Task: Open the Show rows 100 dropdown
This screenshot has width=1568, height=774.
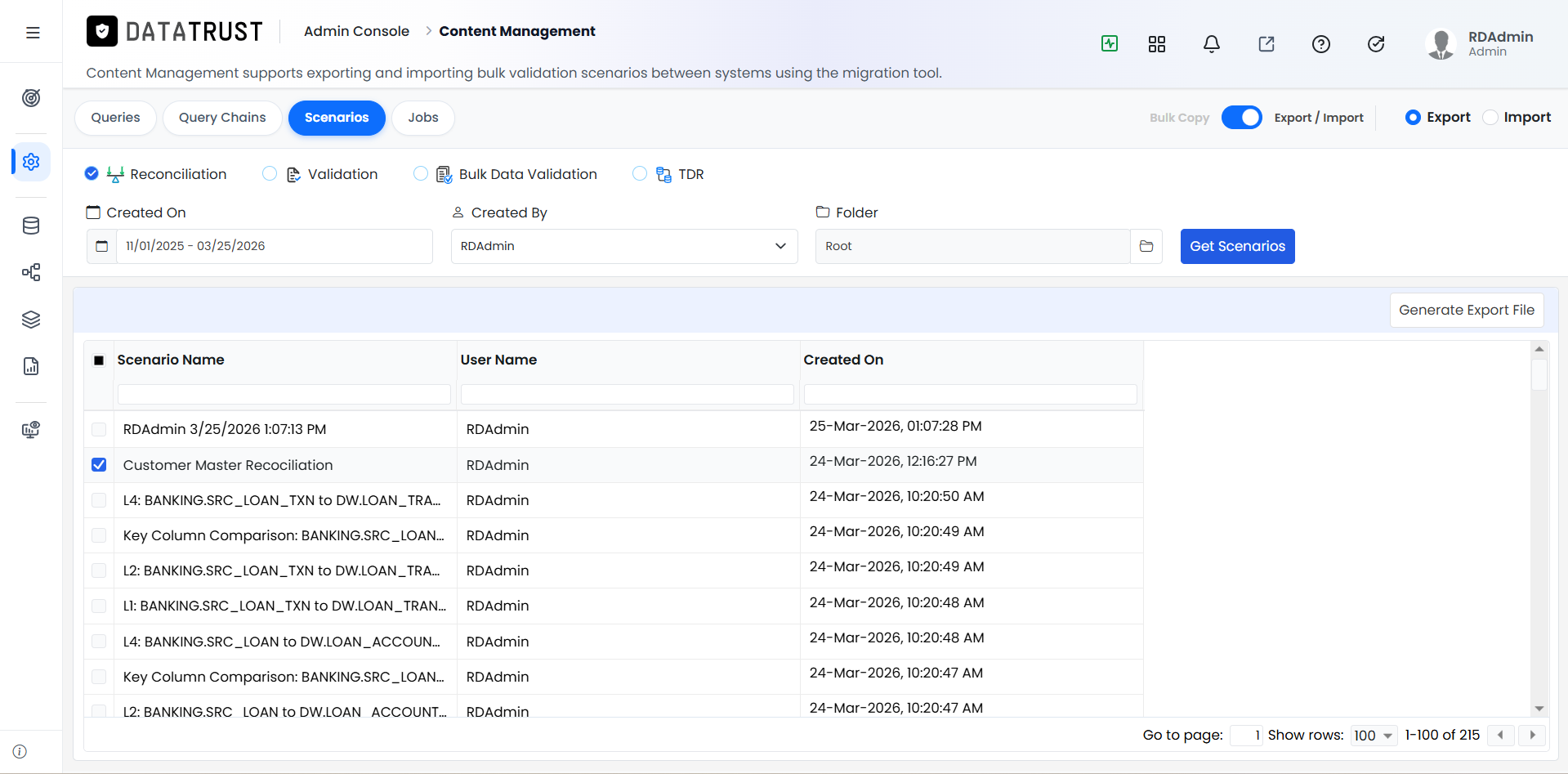Action: point(1374,736)
